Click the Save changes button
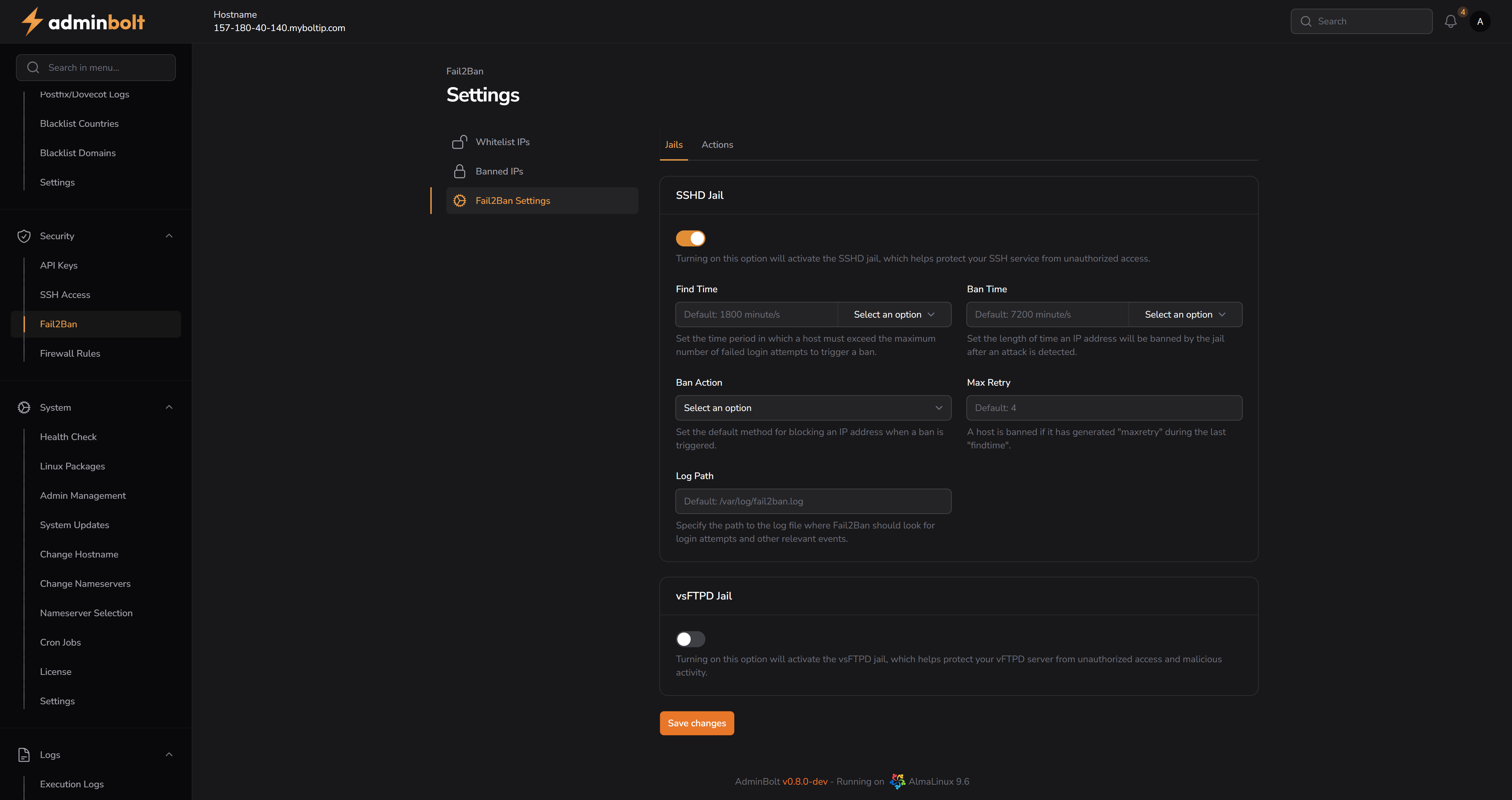Screen dimensions: 1512x800 (x=696, y=723)
